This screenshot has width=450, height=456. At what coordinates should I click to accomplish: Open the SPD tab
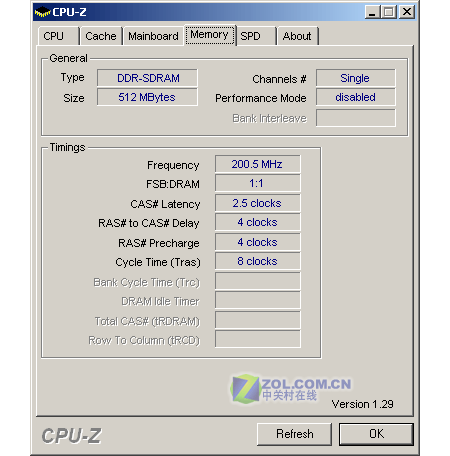pyautogui.click(x=256, y=36)
